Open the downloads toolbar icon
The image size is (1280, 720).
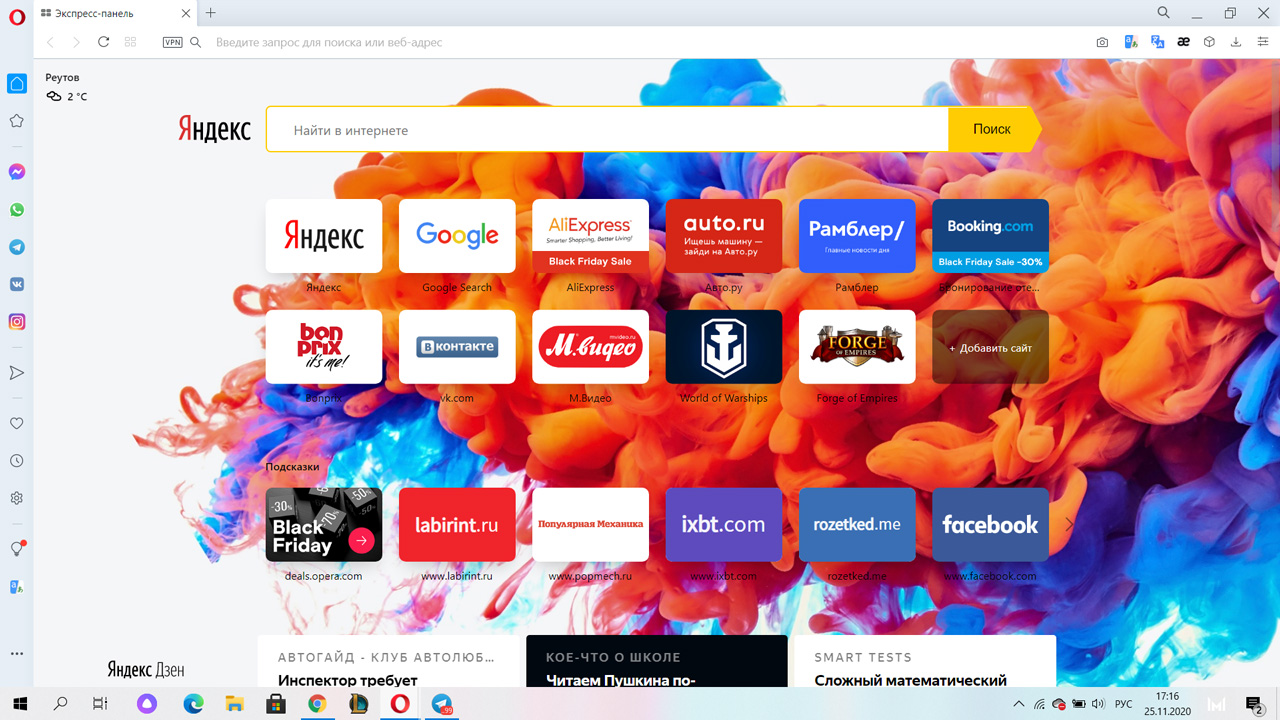1236,42
